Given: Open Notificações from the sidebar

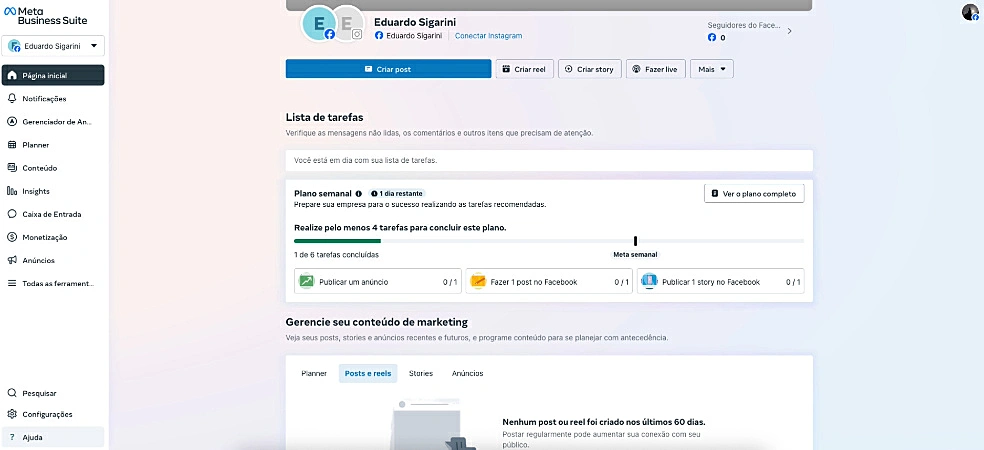Looking at the screenshot, I should click(x=53, y=99).
